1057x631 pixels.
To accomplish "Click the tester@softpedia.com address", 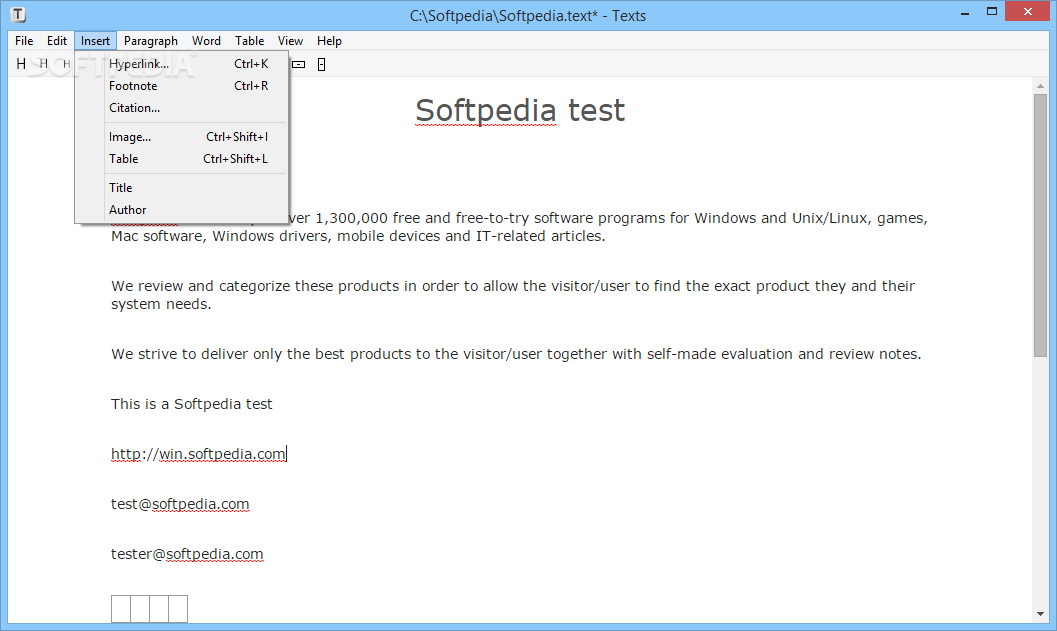I will tap(187, 554).
